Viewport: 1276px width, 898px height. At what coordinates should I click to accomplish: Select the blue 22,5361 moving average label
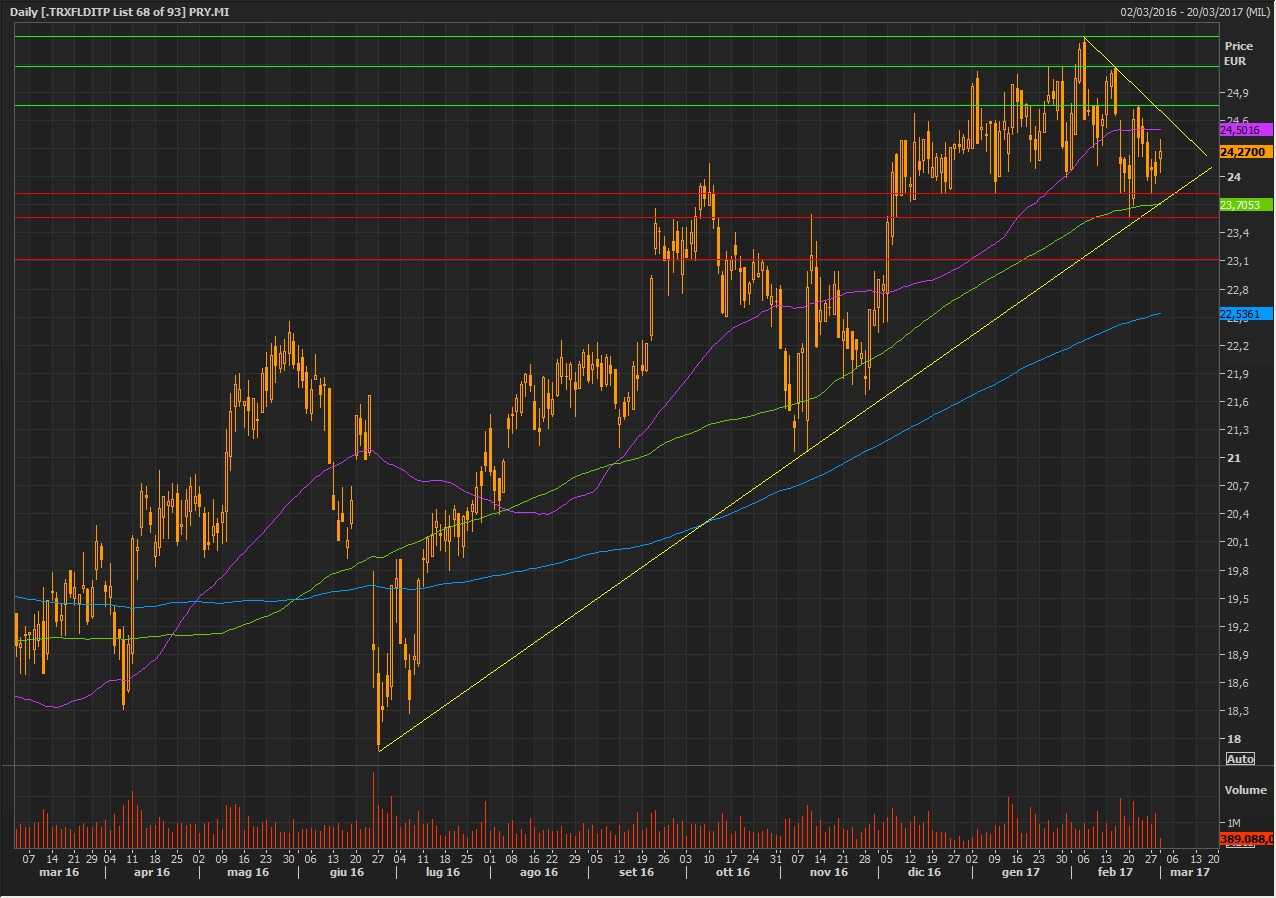click(1245, 314)
